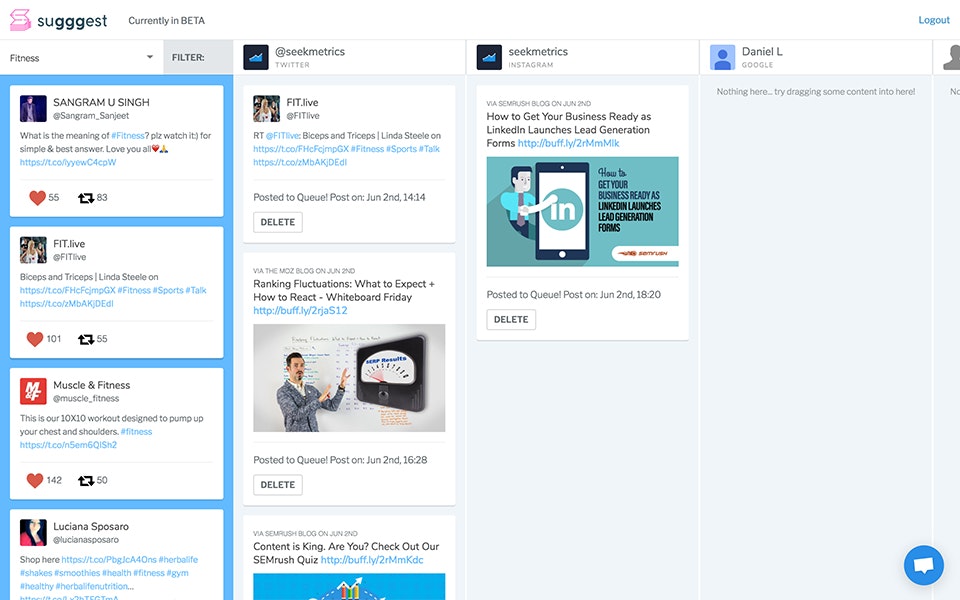Click the #herbalife hashtag
Image resolution: width=960 pixels, height=600 pixels.
pyautogui.click(x=178, y=560)
